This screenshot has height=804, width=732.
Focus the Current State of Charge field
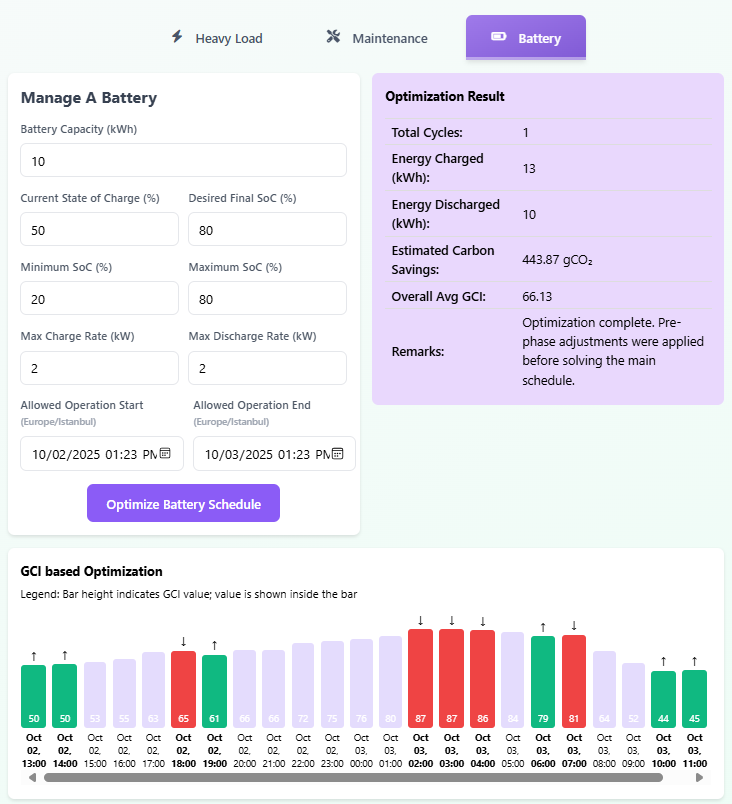pyautogui.click(x=99, y=230)
